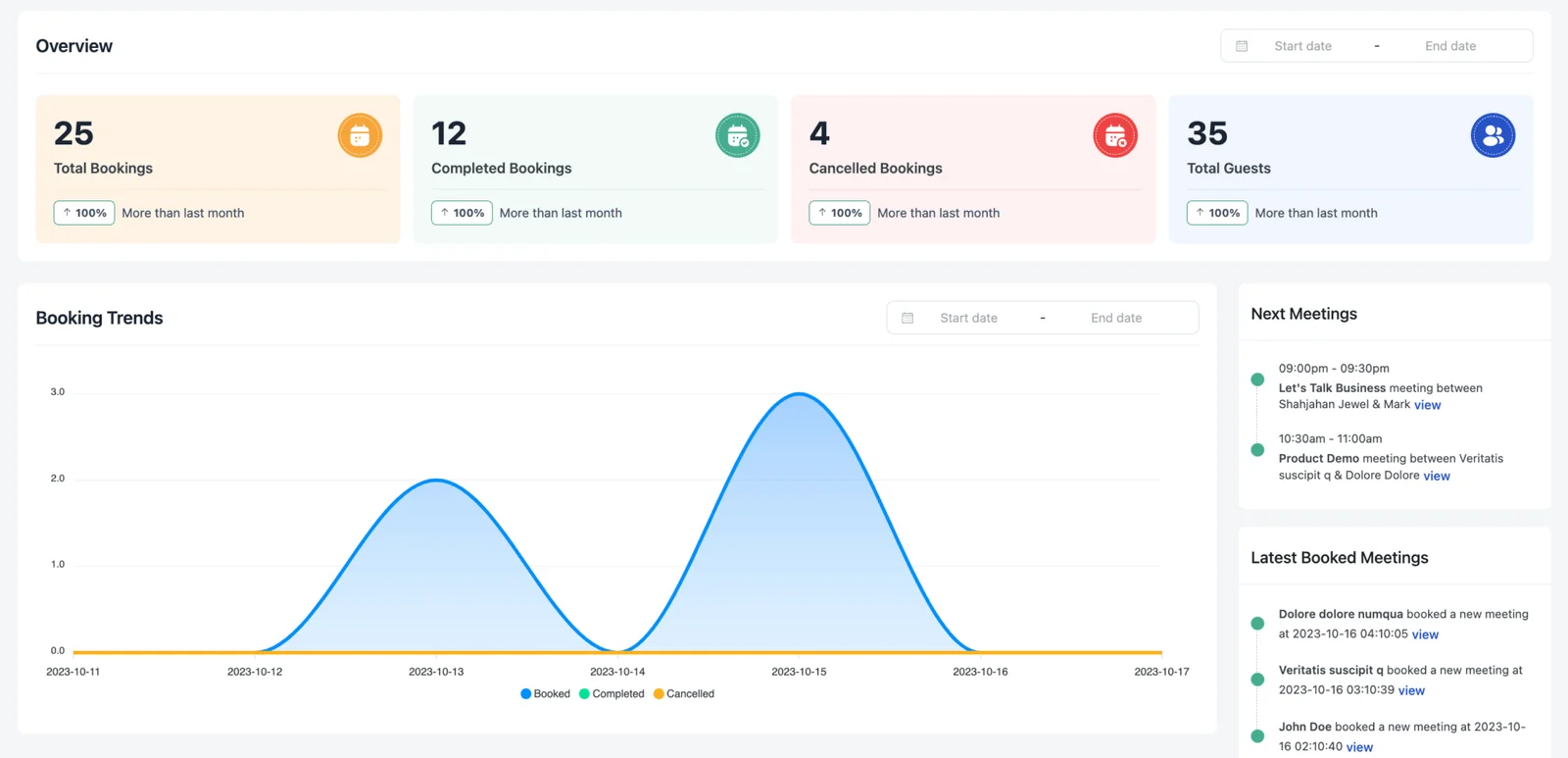The image size is (1568, 758).
Task: Toggle the Completed series in chart legend
Action: click(612, 694)
